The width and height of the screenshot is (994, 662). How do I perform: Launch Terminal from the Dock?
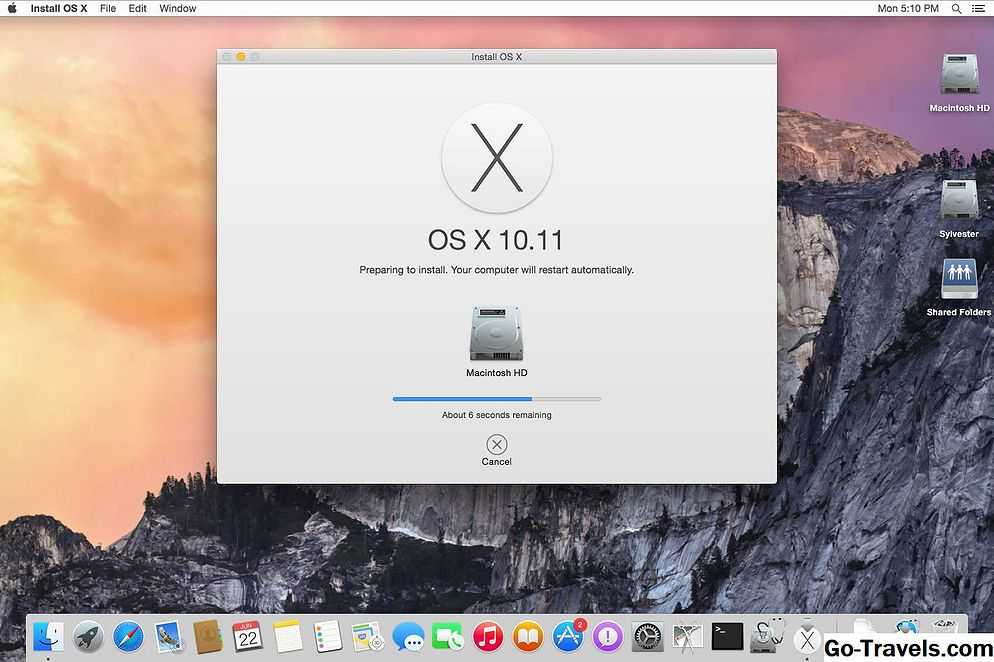pyautogui.click(x=727, y=636)
